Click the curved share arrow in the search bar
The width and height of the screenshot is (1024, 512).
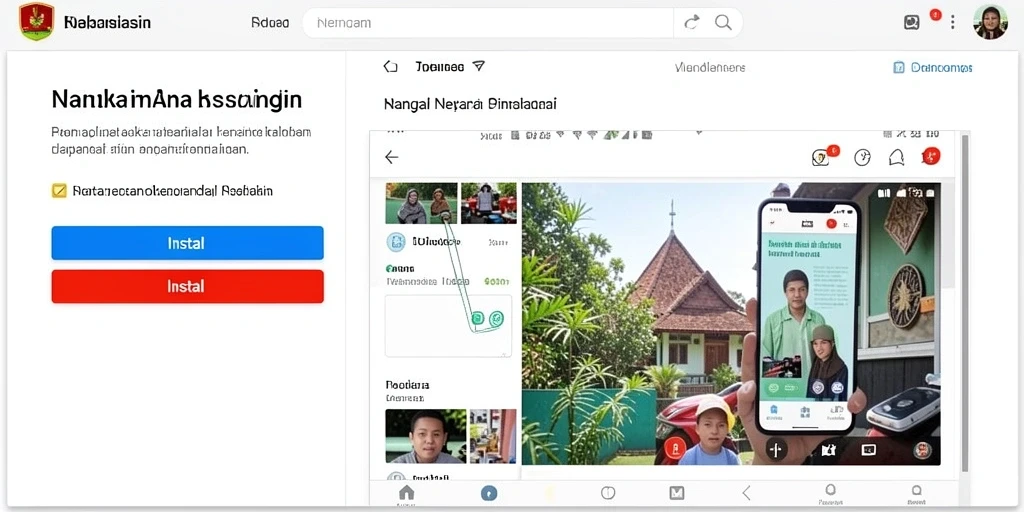click(x=692, y=23)
